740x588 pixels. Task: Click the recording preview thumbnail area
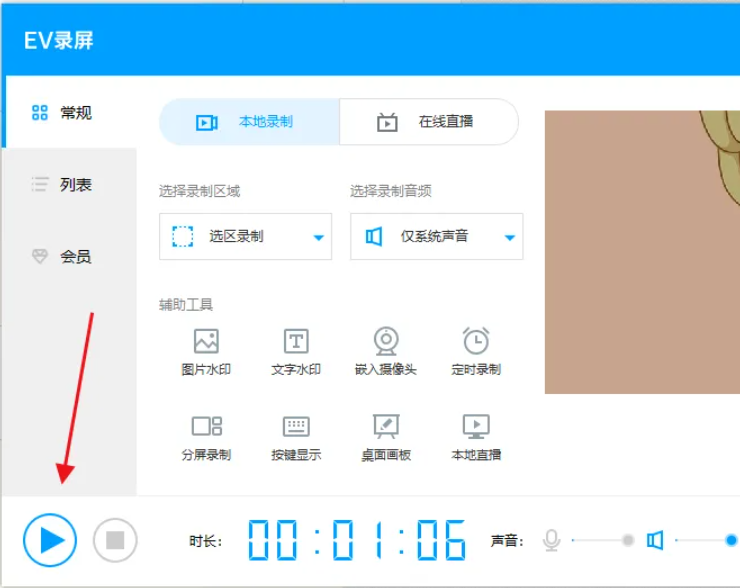(642, 252)
